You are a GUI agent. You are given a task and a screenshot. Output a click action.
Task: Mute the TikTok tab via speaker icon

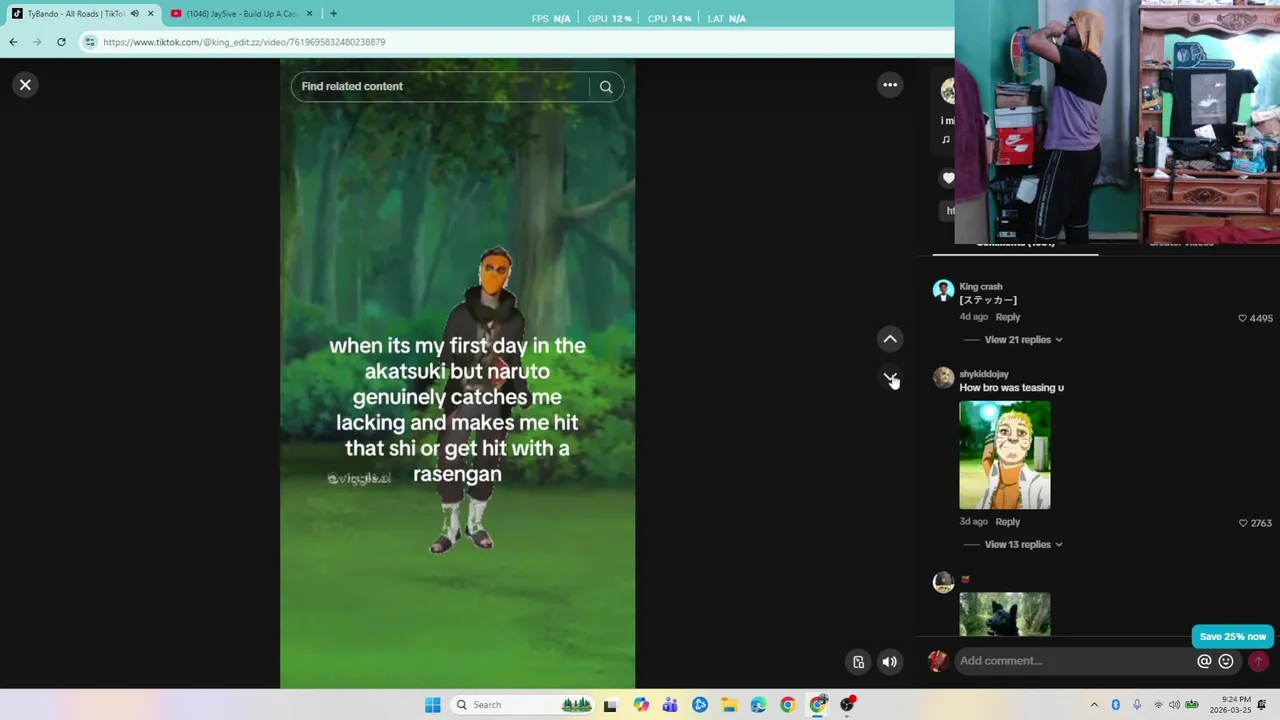click(134, 14)
